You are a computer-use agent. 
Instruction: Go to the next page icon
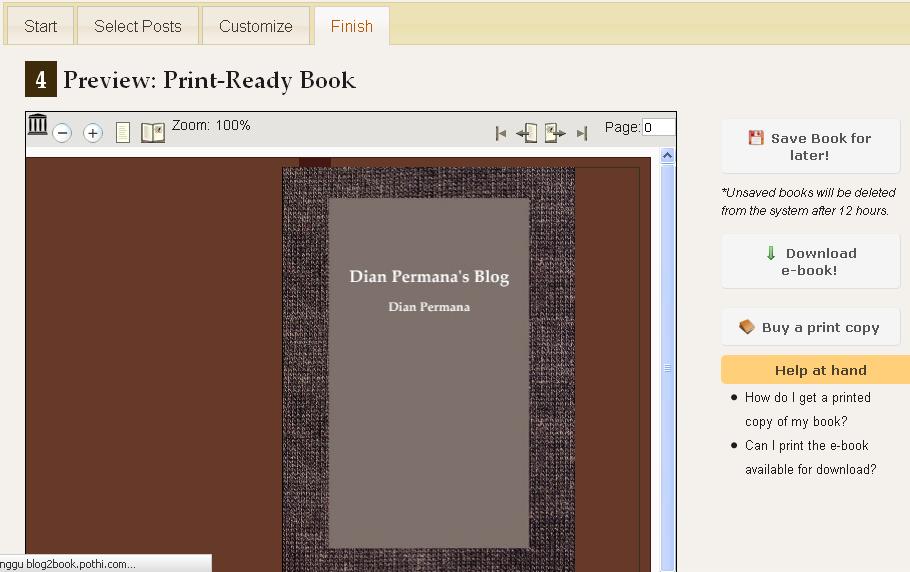(554, 133)
